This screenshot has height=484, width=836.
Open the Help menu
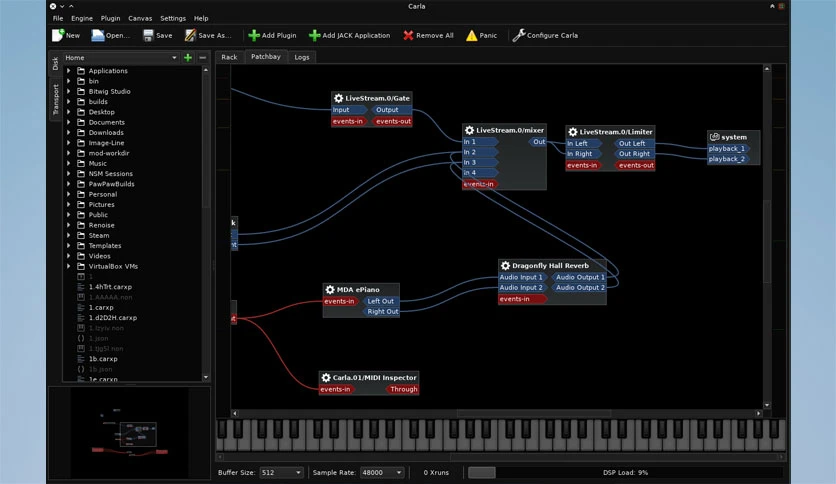click(201, 18)
